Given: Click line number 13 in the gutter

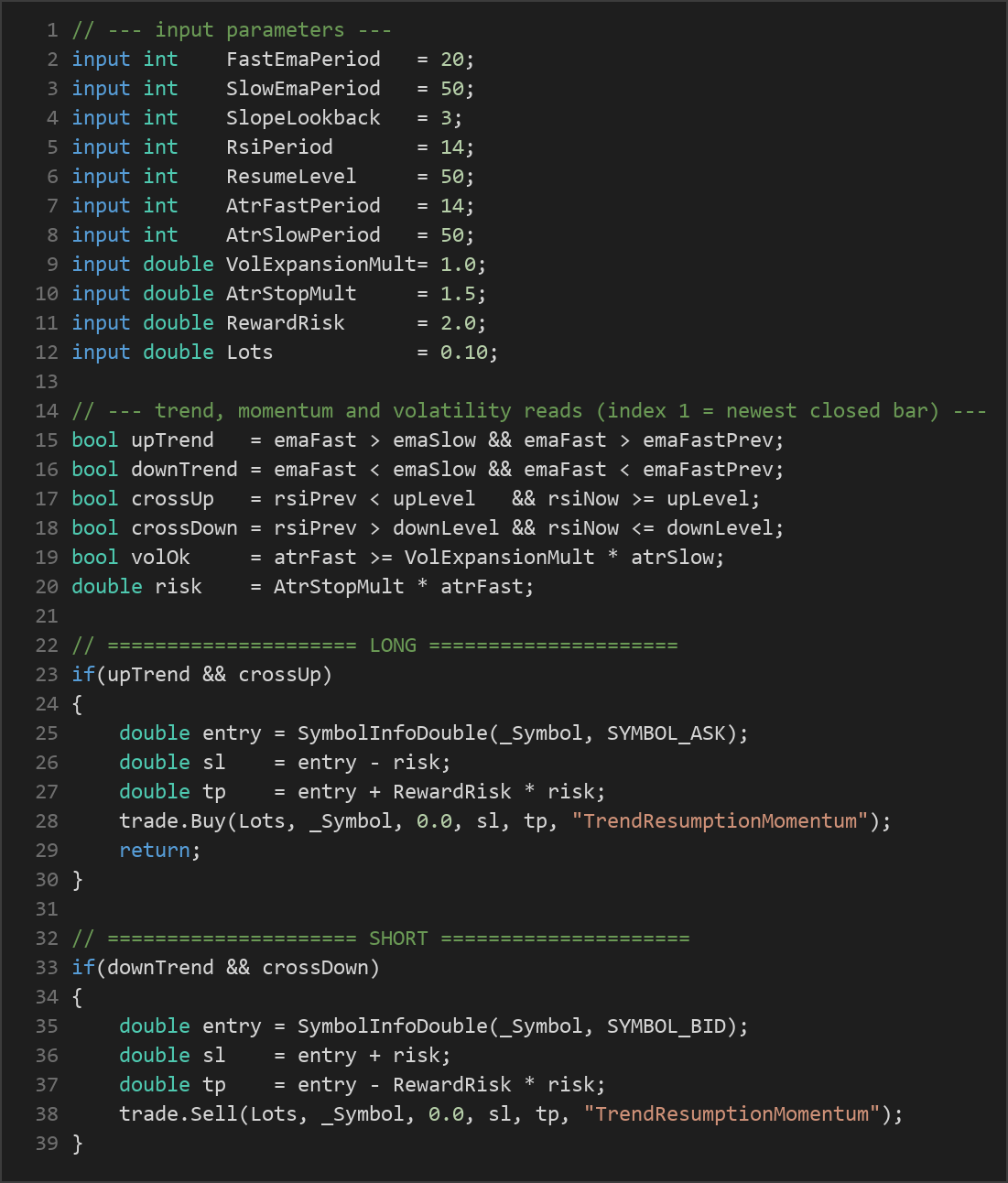Looking at the screenshot, I should [47, 382].
